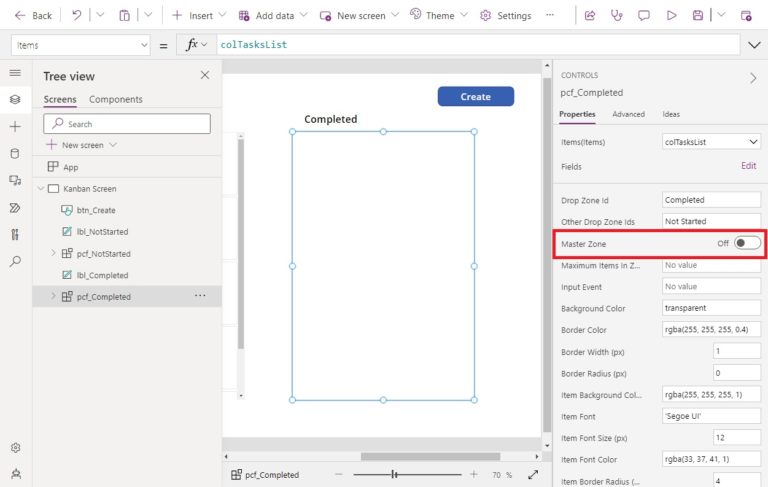Open the Items(Items) colTasksList dropdown
The height and width of the screenshot is (487, 768).
tap(711, 142)
